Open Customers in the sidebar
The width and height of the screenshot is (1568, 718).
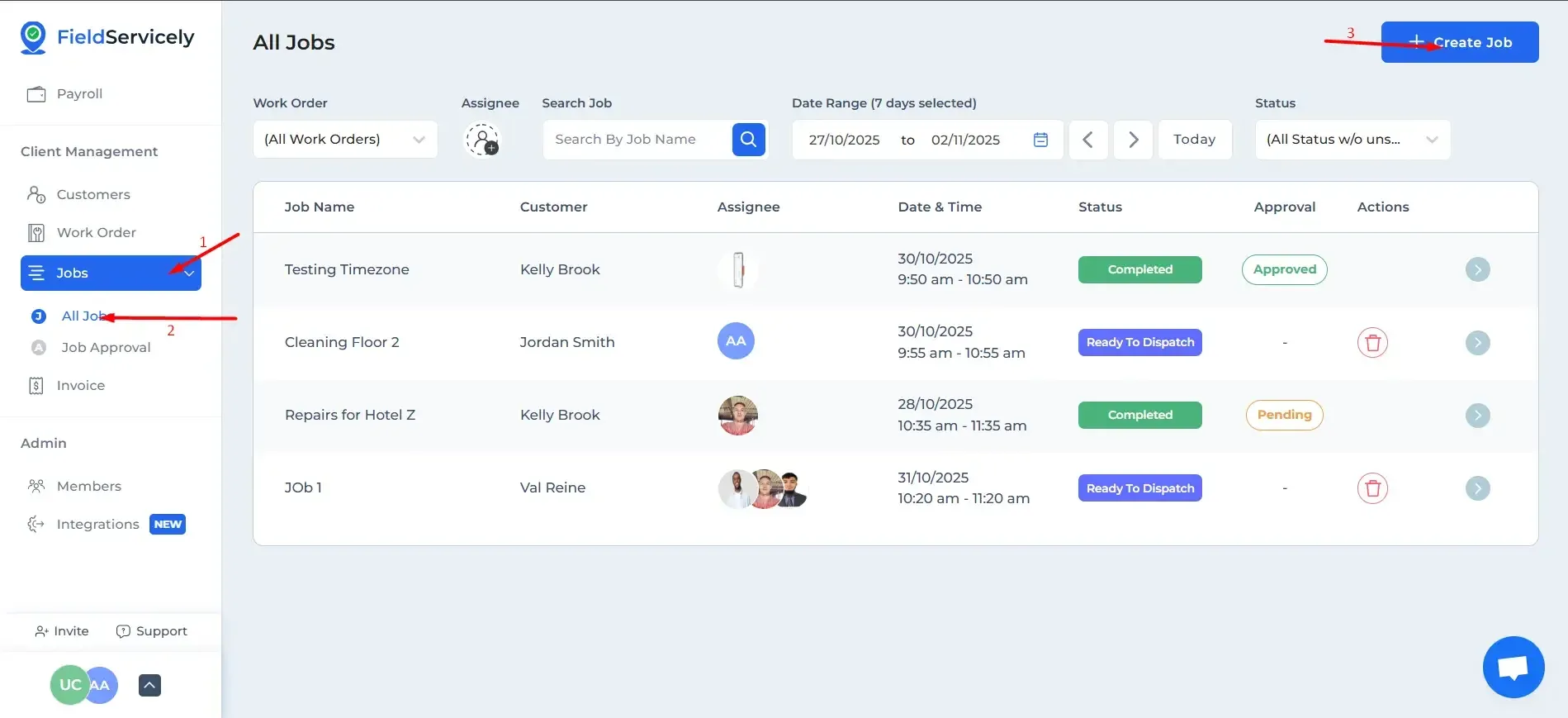pyautogui.click(x=93, y=194)
